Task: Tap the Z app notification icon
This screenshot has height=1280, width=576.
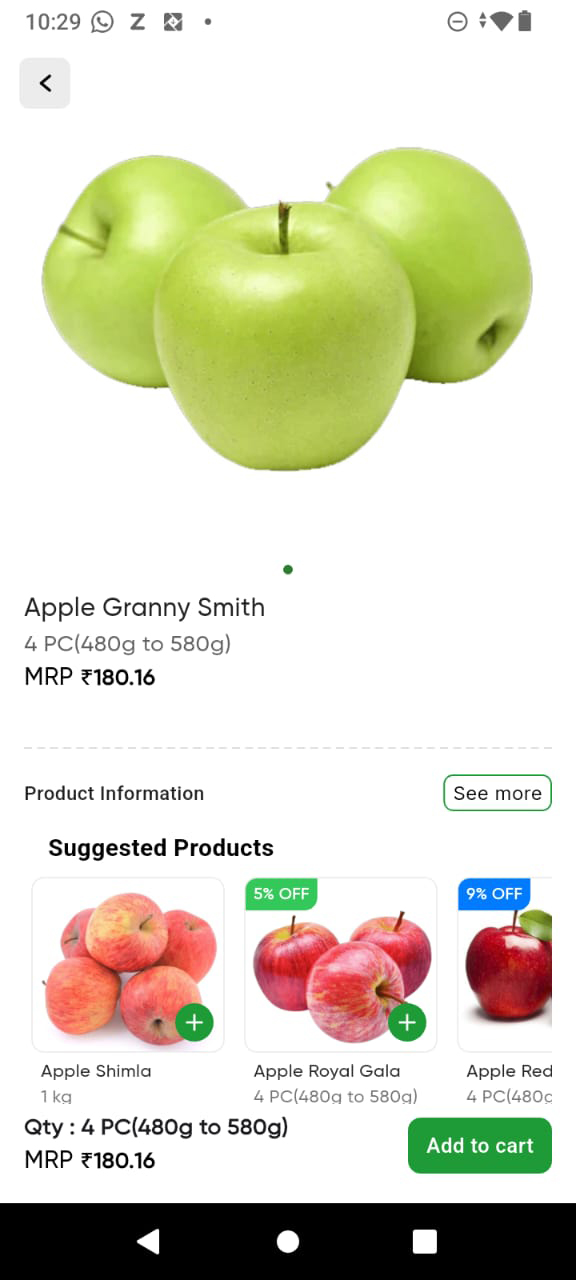Action: pos(137,21)
